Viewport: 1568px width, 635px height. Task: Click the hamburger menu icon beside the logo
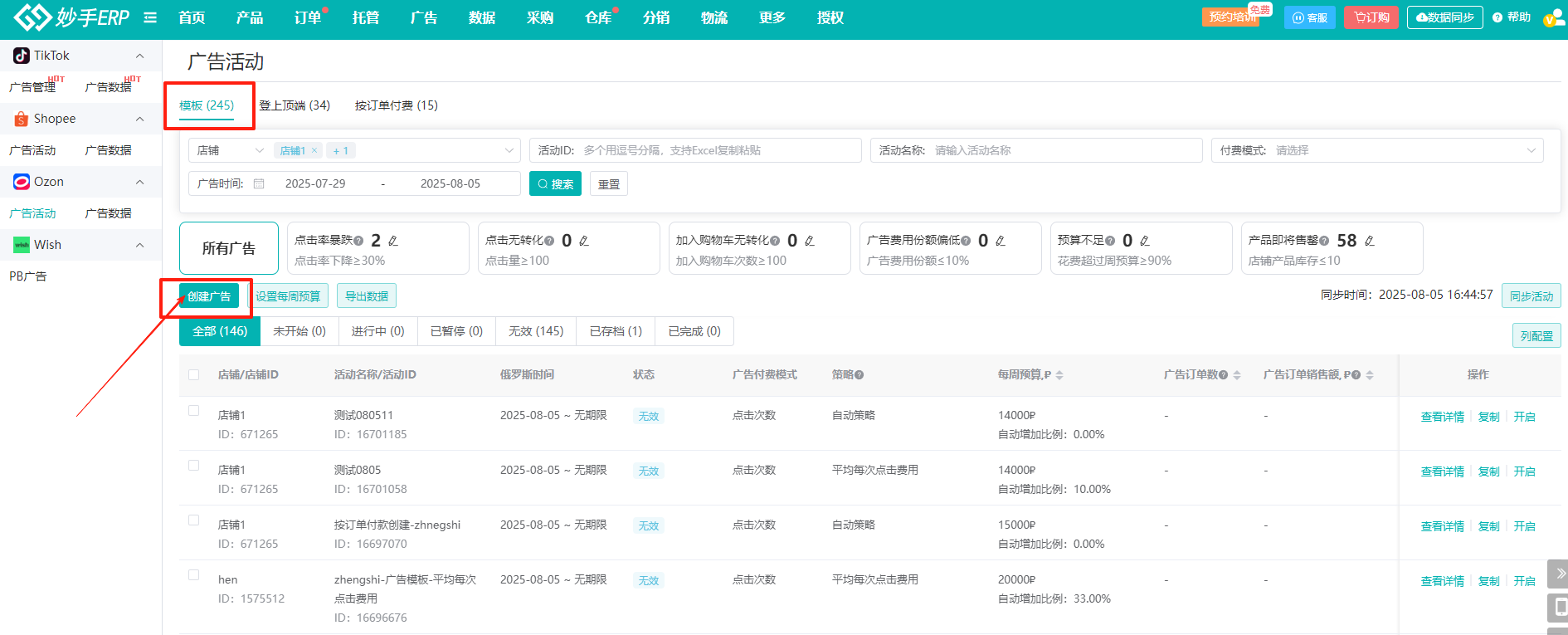[150, 17]
